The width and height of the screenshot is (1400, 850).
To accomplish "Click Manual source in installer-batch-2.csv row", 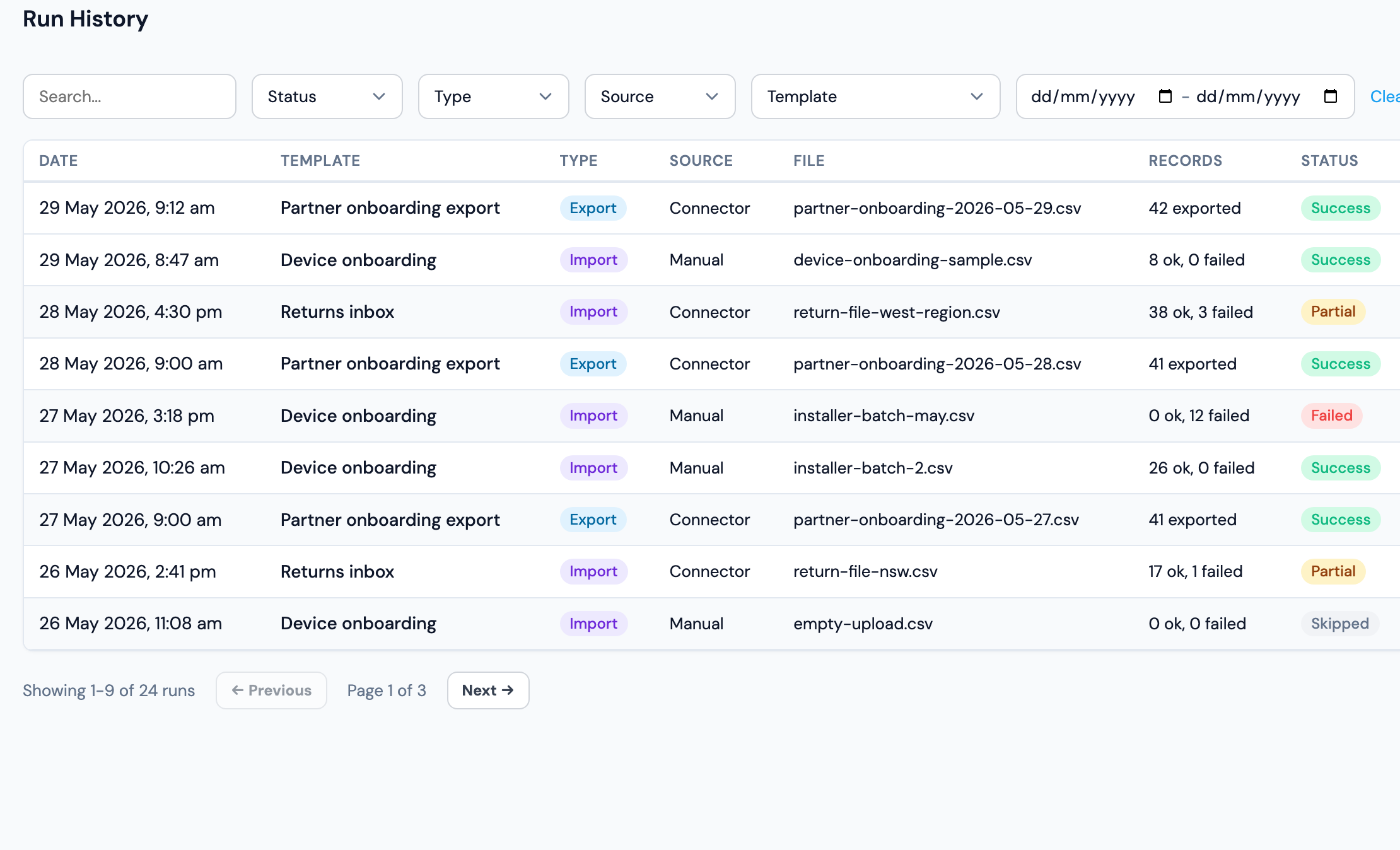I will tap(696, 468).
